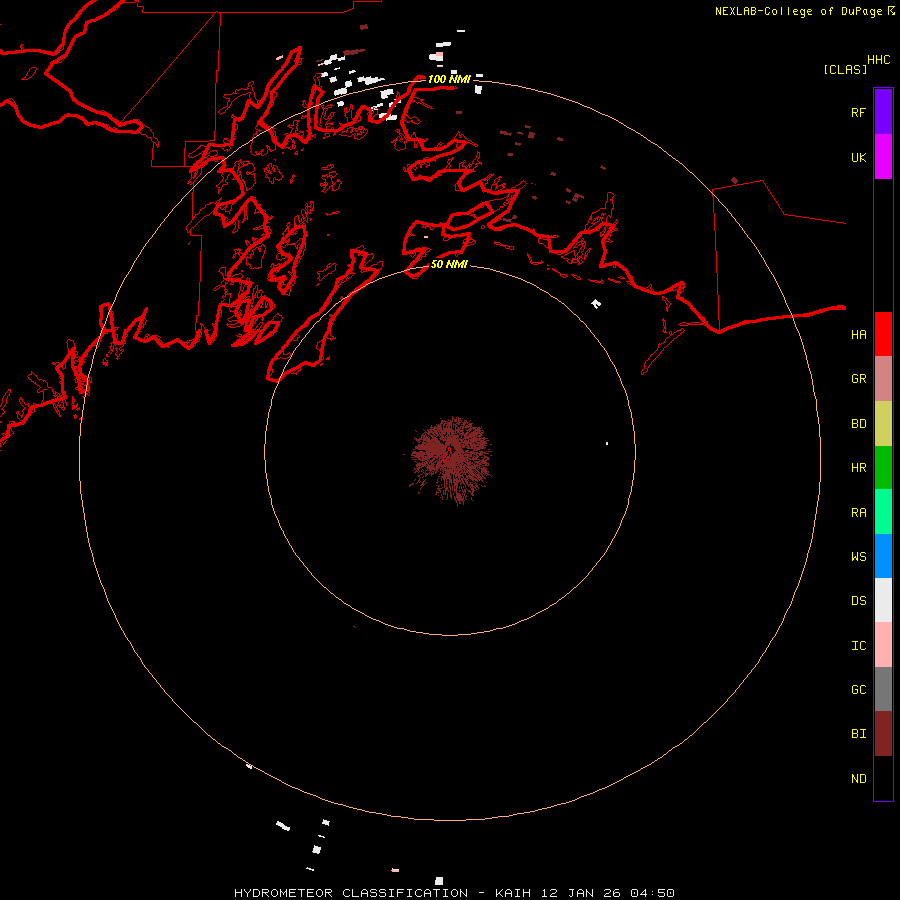Select the IC pink legend swatch
This screenshot has height=900, width=900.
point(883,645)
